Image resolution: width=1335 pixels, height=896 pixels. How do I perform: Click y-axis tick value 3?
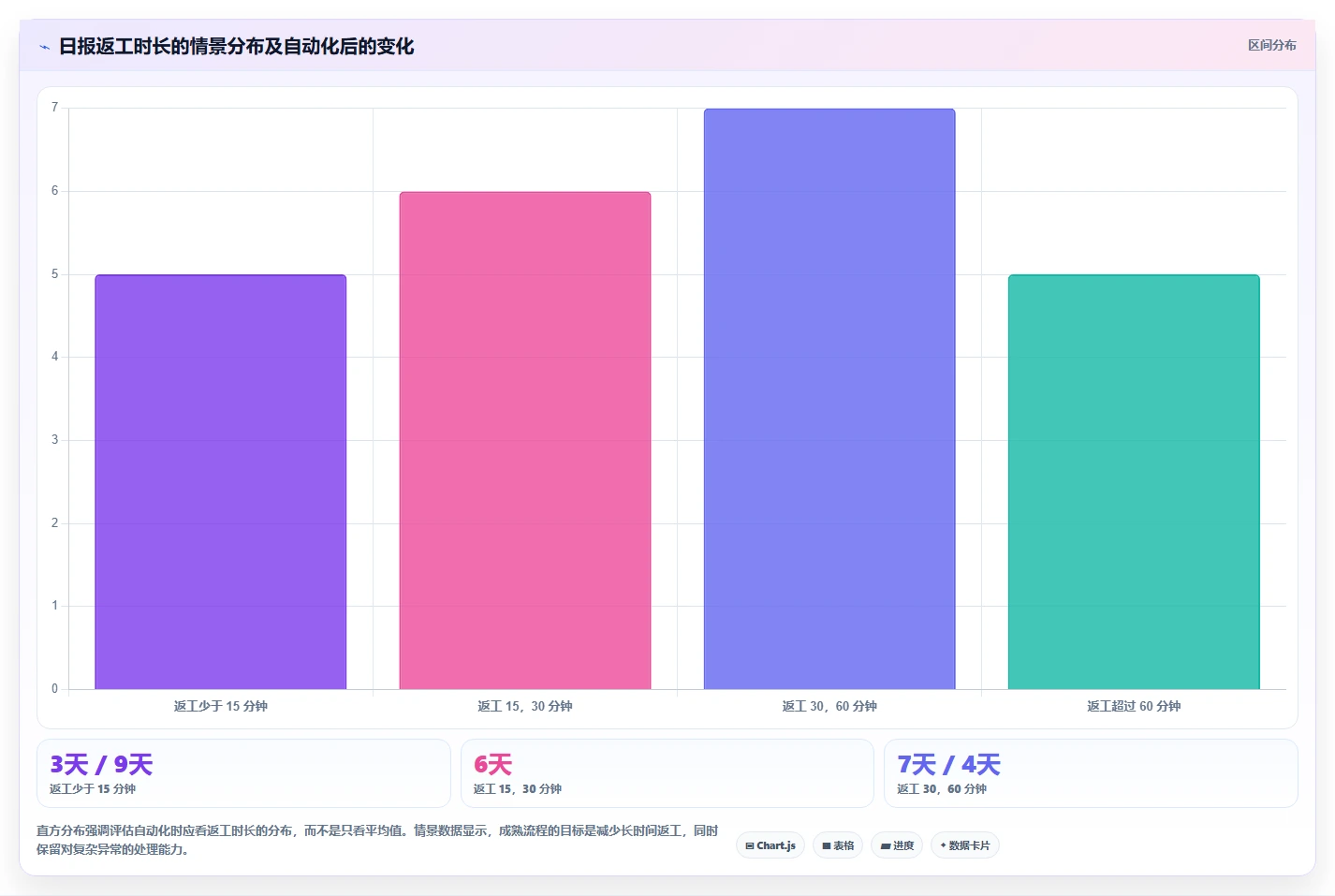pyautogui.click(x=54, y=440)
